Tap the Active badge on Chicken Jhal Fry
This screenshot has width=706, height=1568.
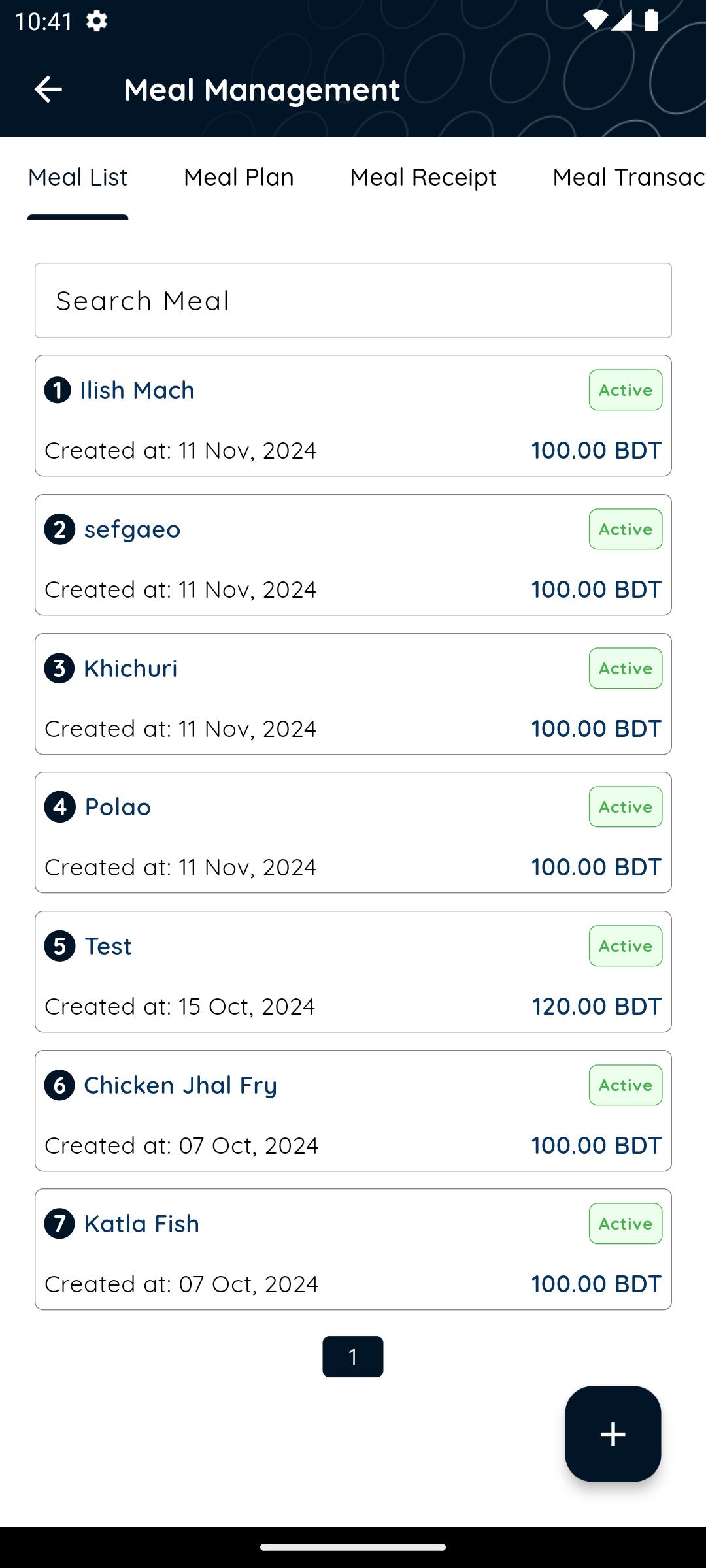[626, 1085]
